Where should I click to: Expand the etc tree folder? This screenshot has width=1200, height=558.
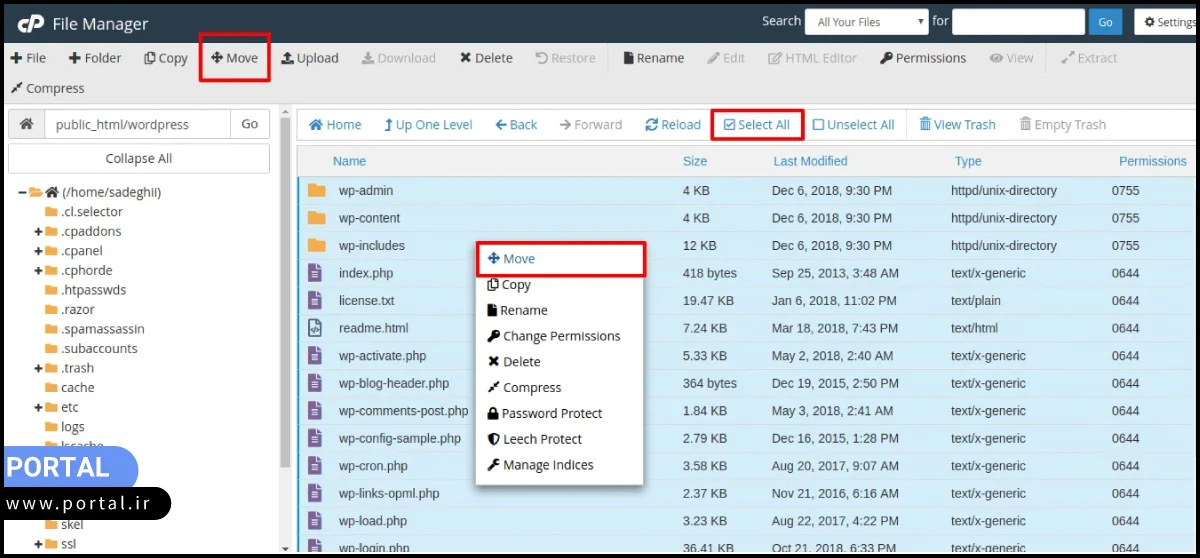pyautogui.click(x=38, y=407)
